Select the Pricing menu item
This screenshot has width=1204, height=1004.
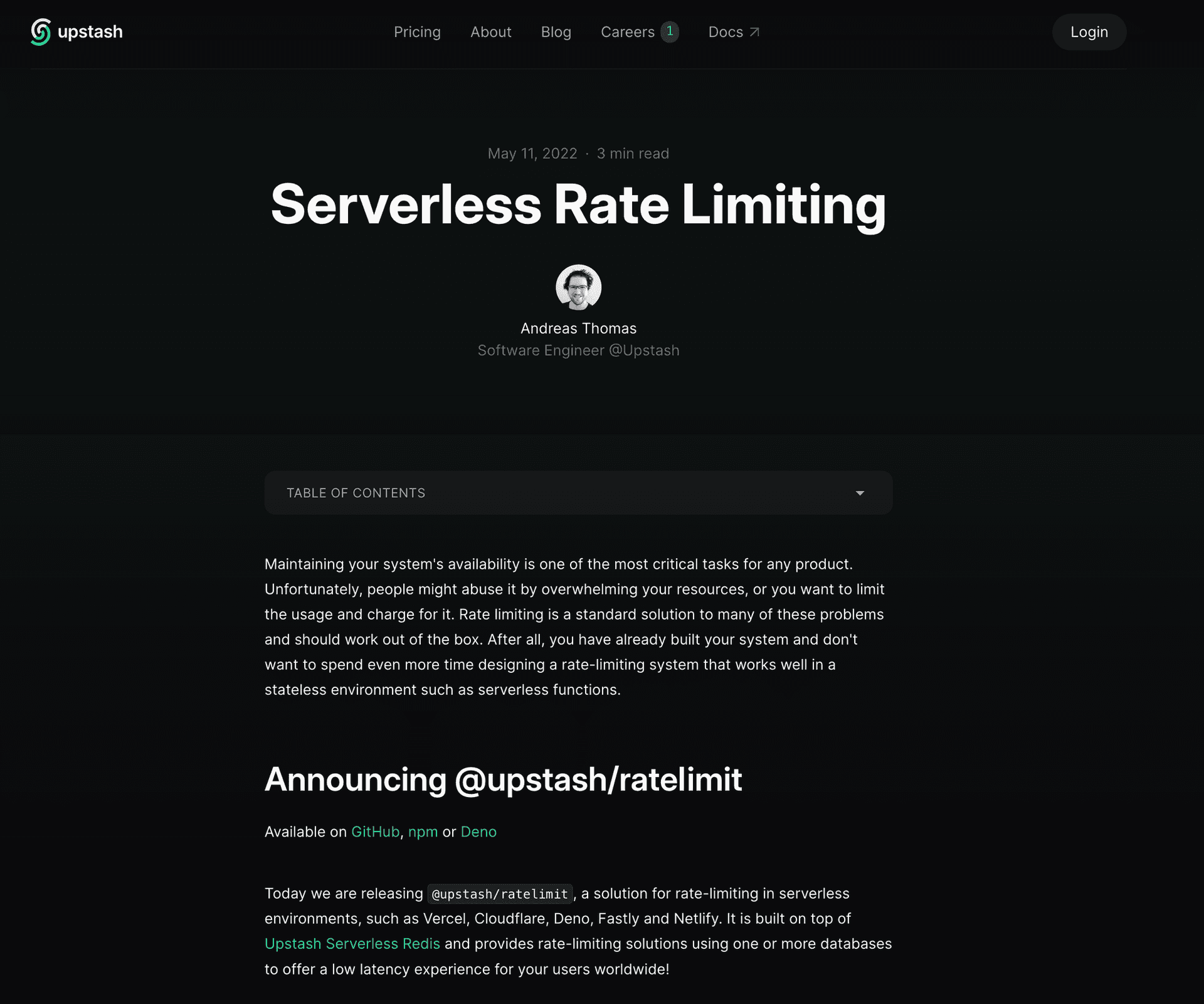(417, 31)
